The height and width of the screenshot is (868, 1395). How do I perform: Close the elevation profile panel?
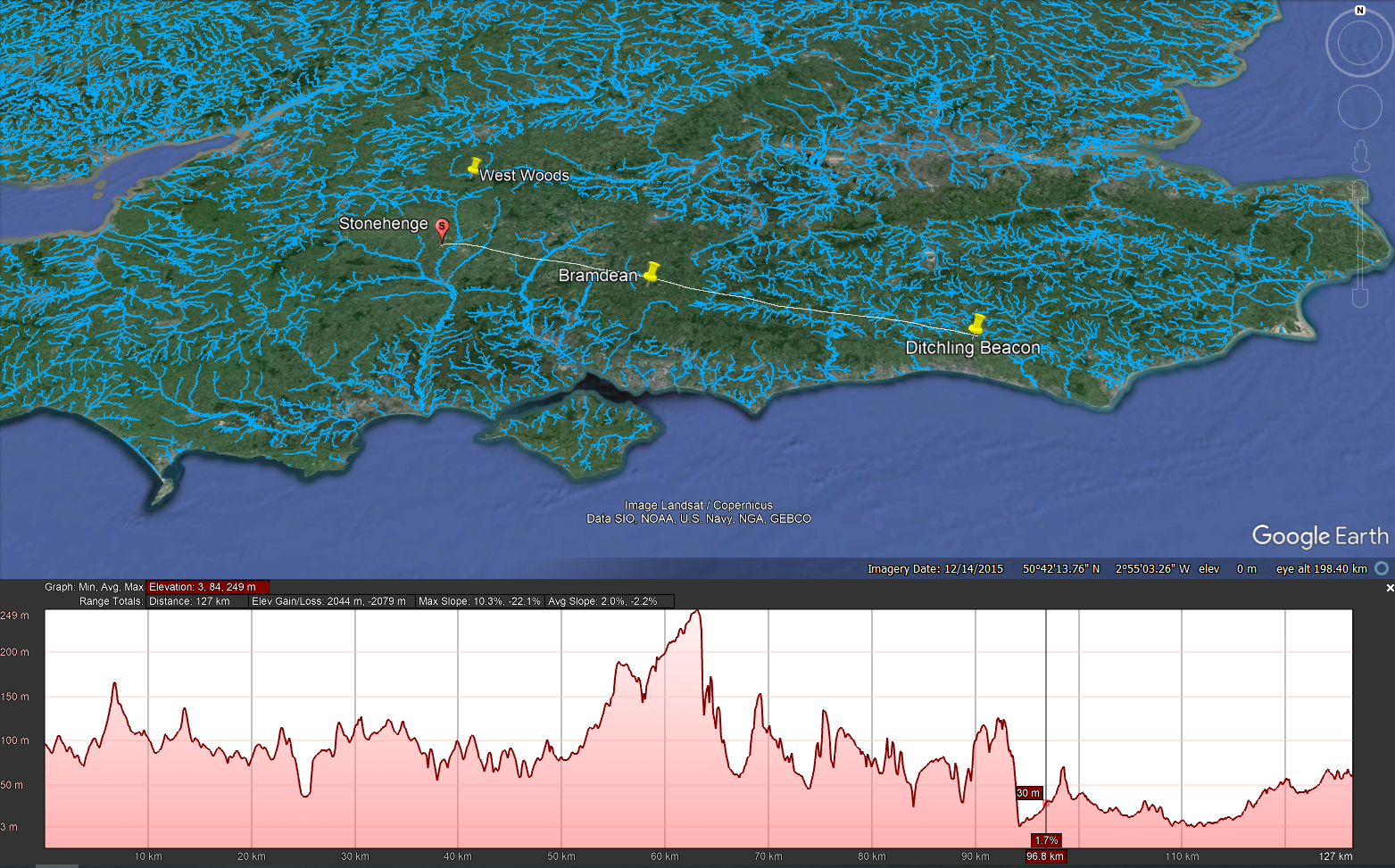tap(1389, 588)
